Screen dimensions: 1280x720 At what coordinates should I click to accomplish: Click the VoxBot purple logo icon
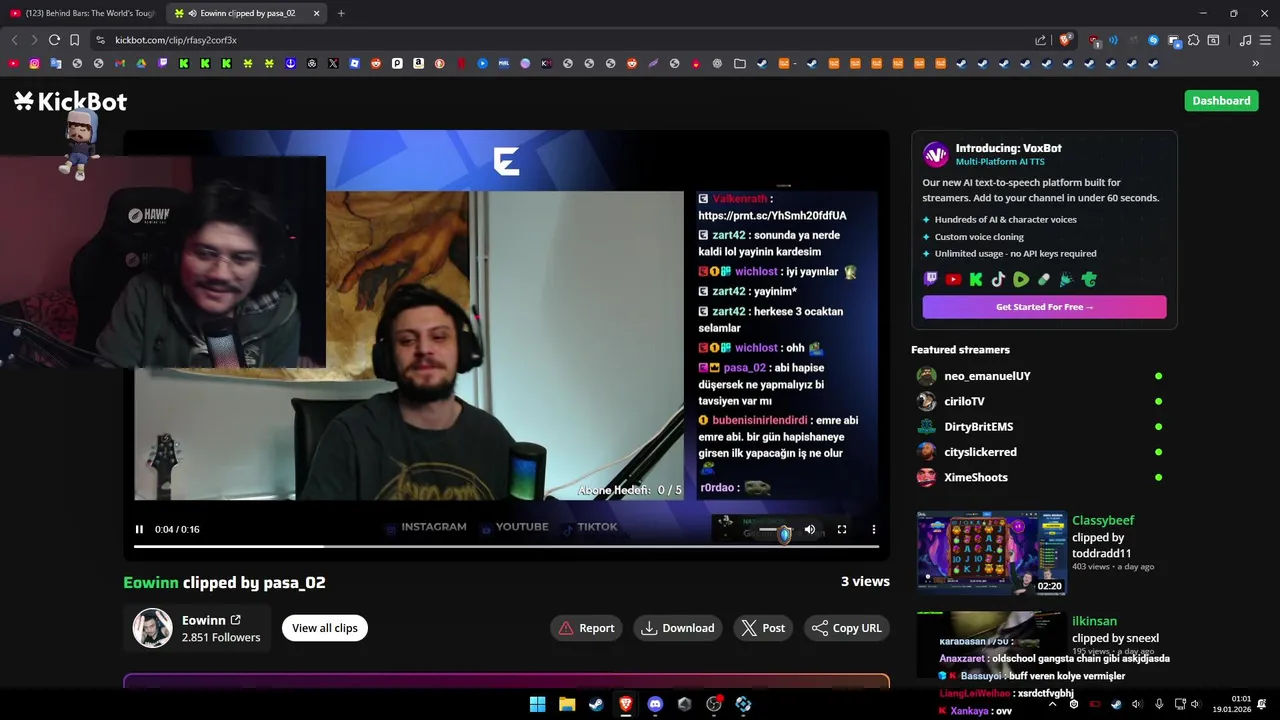[936, 154]
